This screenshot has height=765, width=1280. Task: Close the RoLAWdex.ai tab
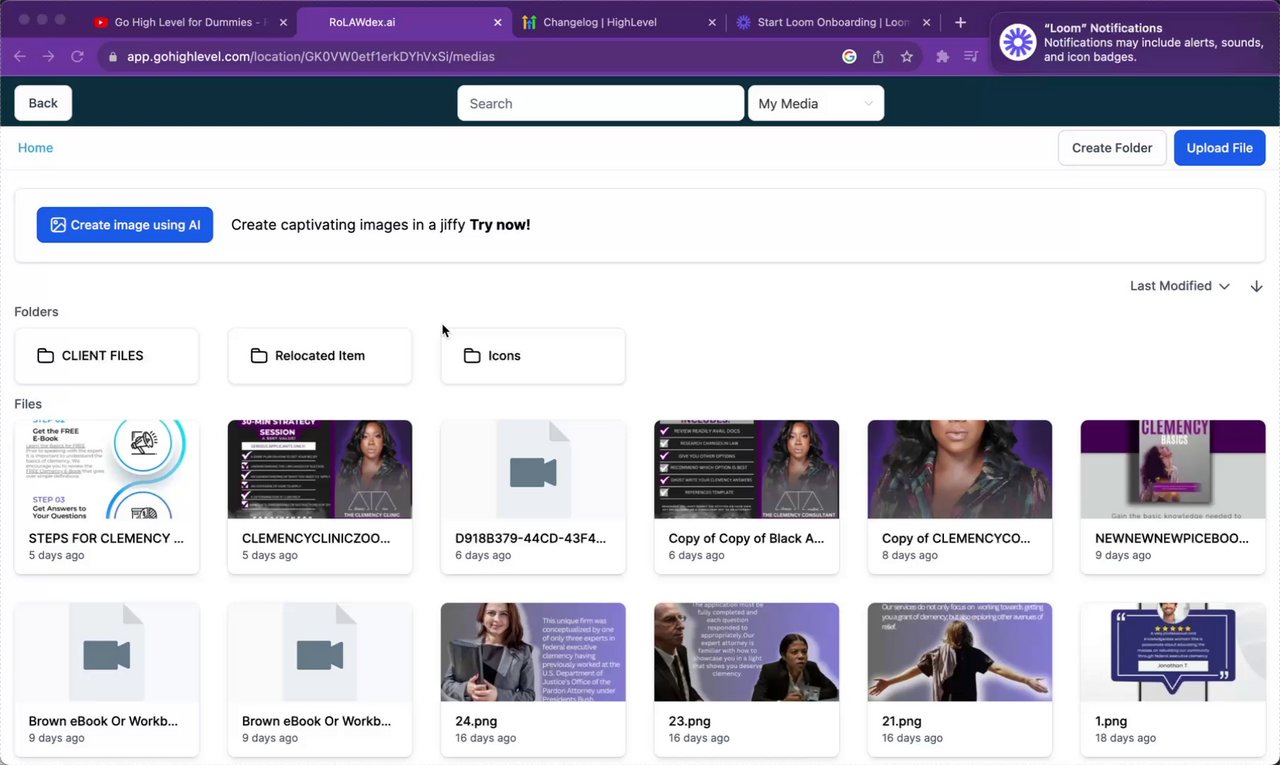tap(497, 22)
